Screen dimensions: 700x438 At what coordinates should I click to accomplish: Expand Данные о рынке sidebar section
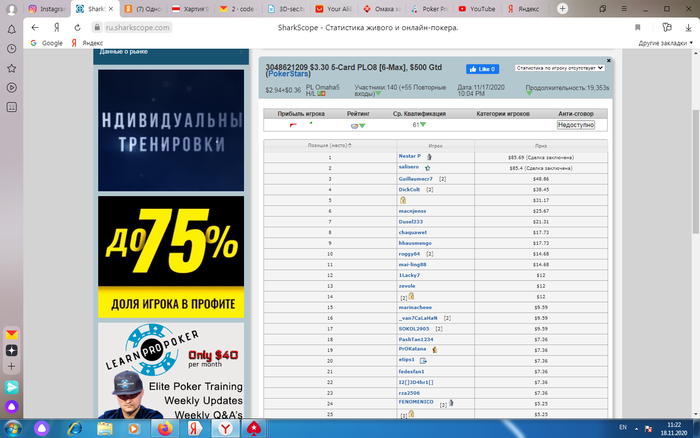click(171, 52)
